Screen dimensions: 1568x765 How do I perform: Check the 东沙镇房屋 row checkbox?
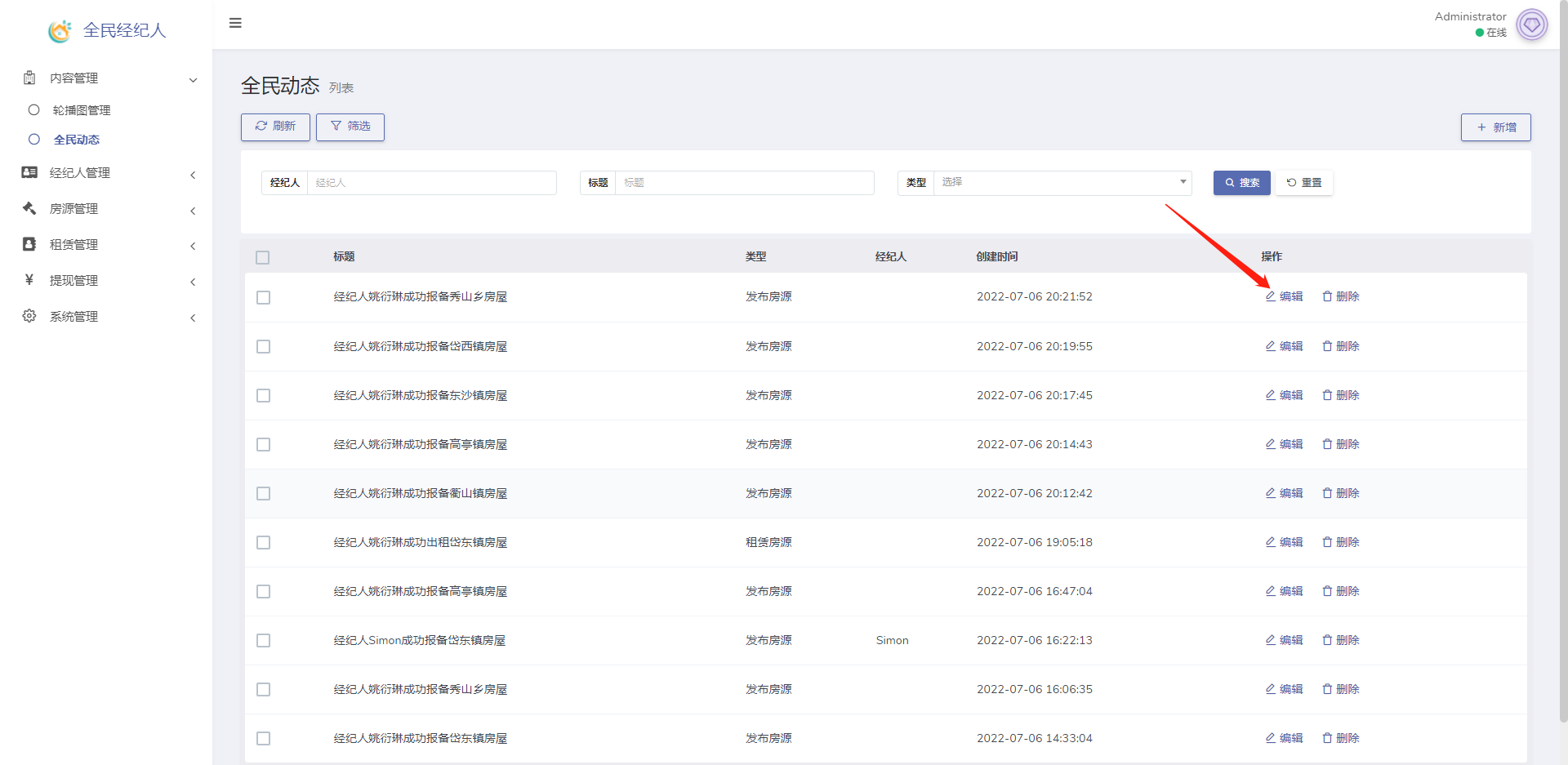tap(263, 396)
